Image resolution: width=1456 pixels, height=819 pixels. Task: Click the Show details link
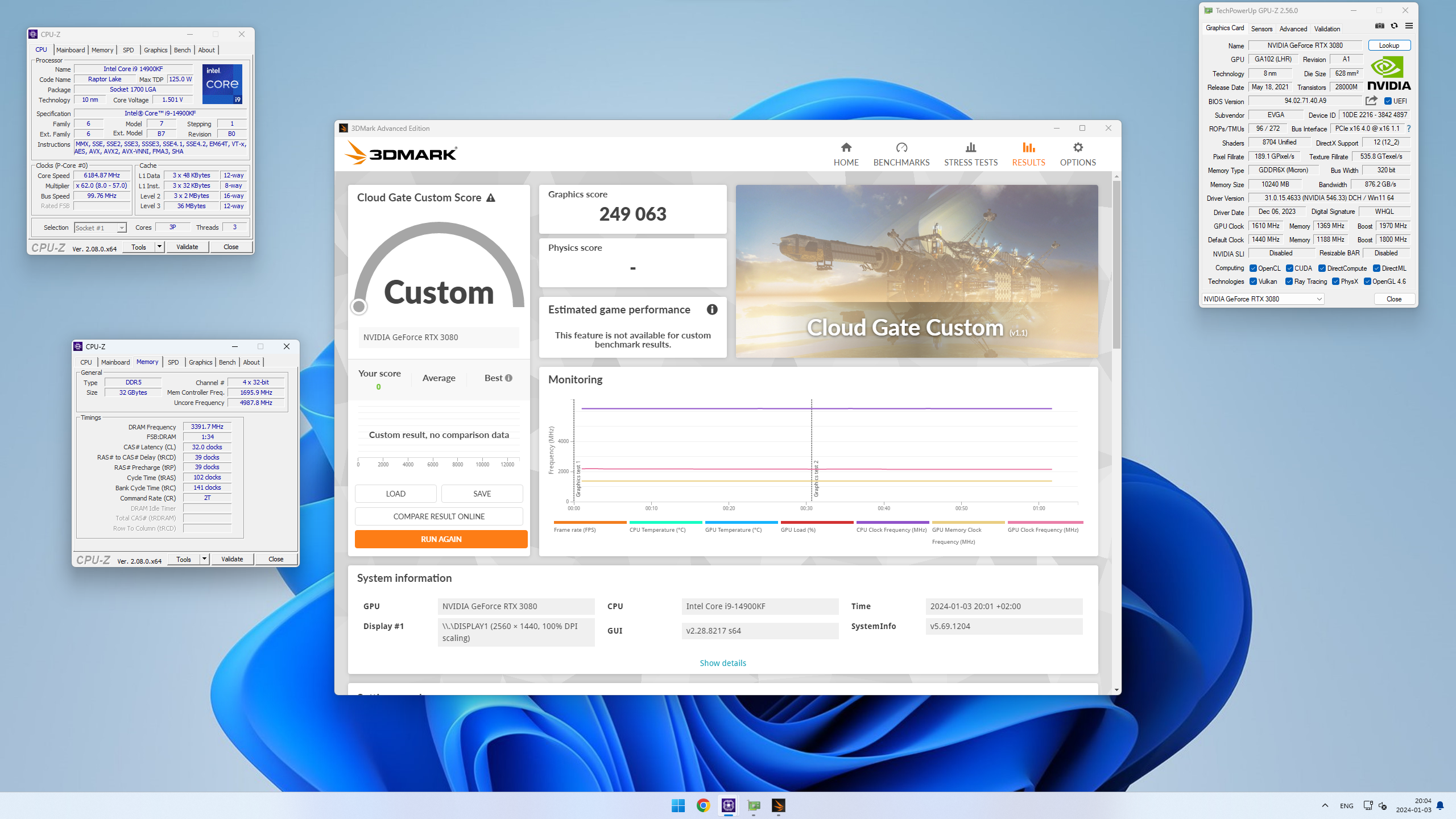tap(722, 663)
